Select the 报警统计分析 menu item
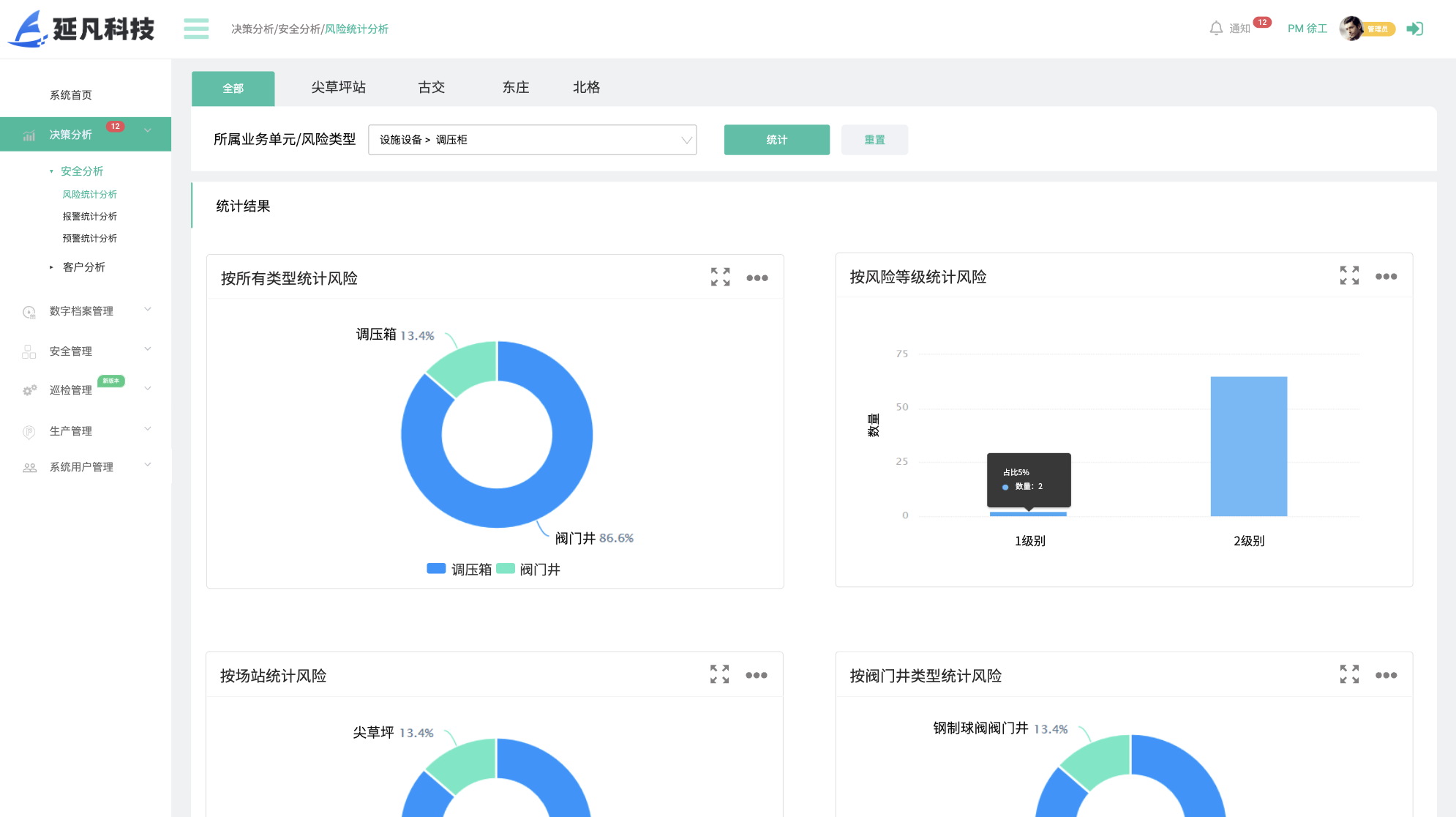 pyautogui.click(x=89, y=216)
